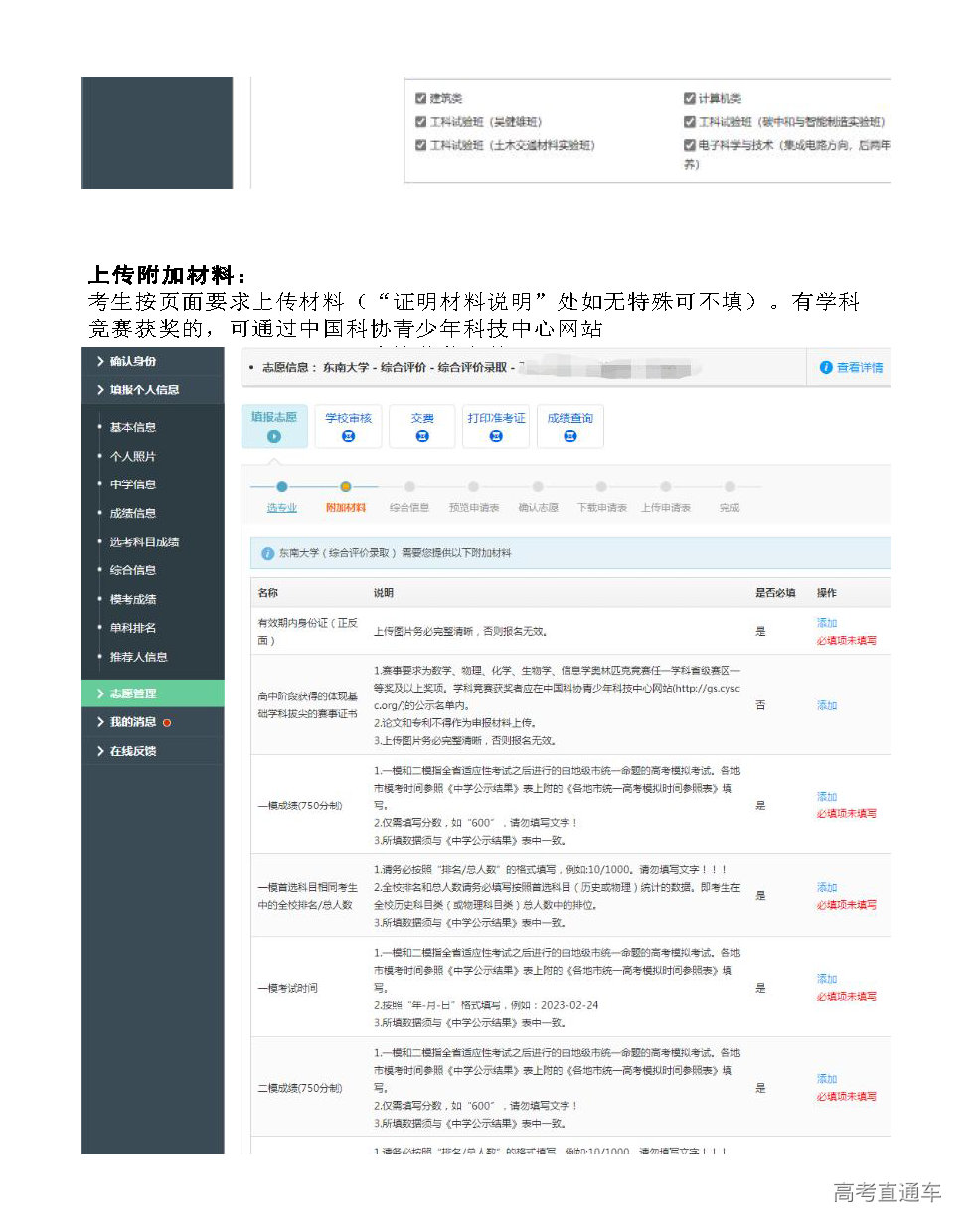Screen dimensions: 970x1232
Task: Uncheck the 建筑类 checkbox
Action: pos(421,98)
